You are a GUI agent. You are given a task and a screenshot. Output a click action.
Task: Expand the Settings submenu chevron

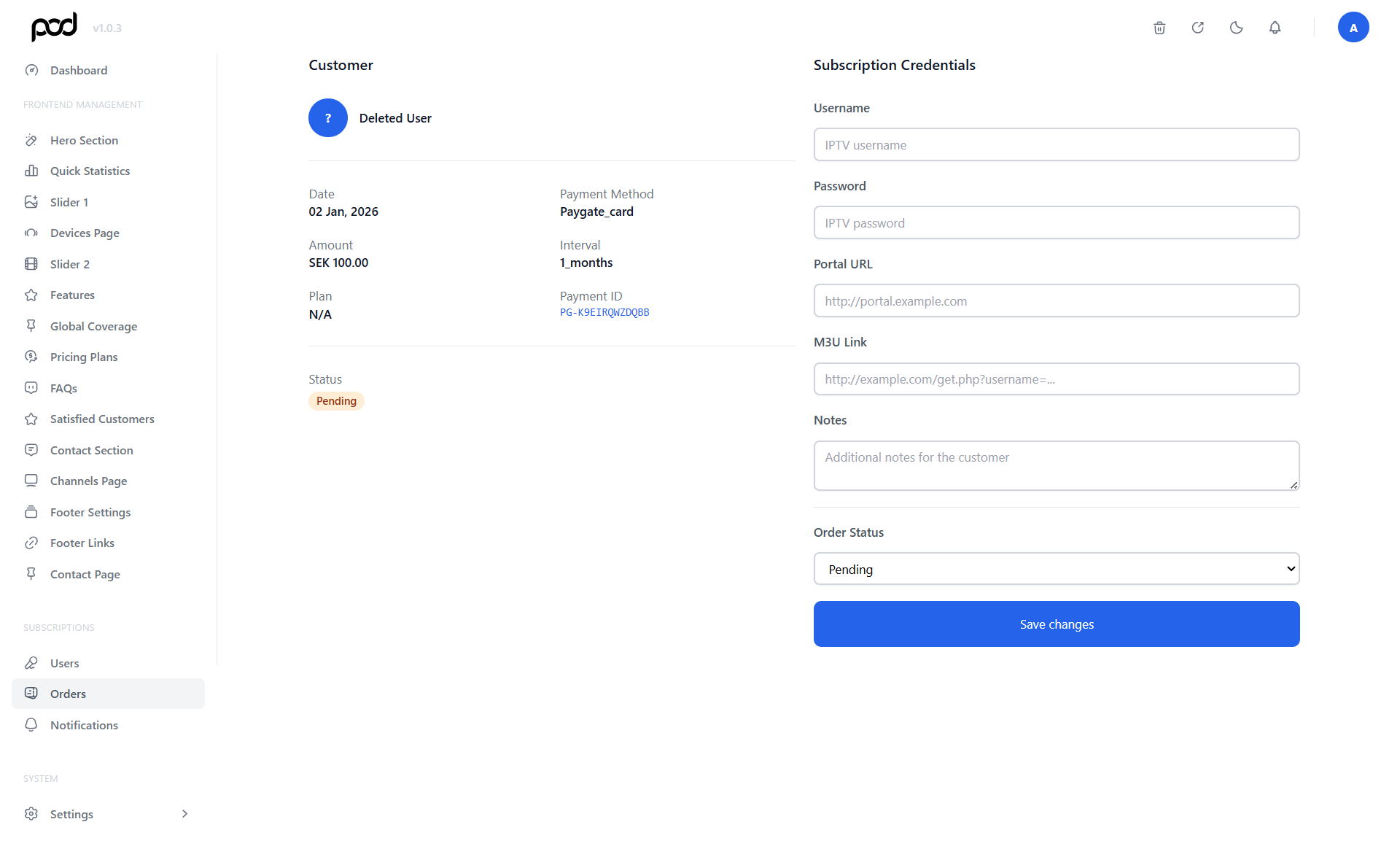(x=184, y=814)
